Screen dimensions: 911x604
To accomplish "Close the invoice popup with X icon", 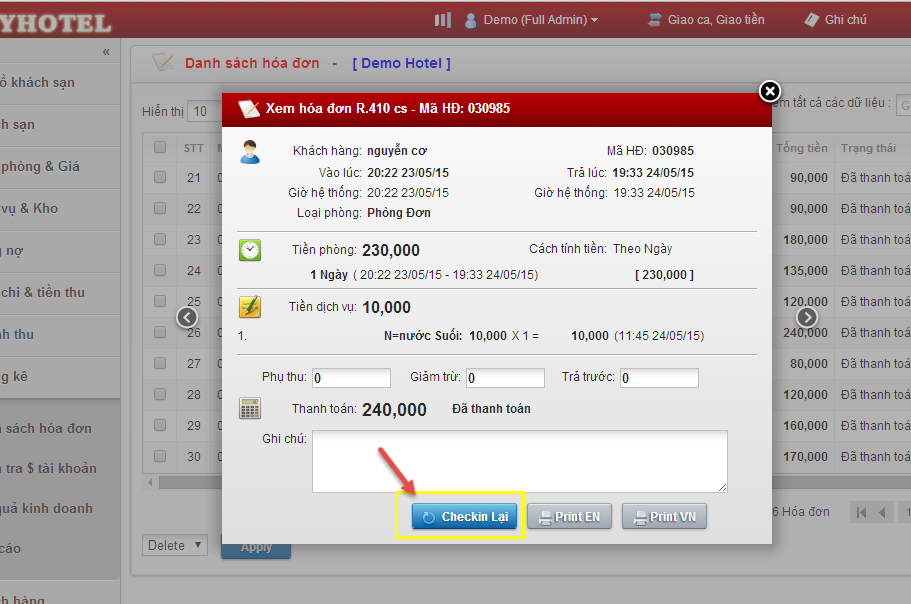I will (x=769, y=92).
